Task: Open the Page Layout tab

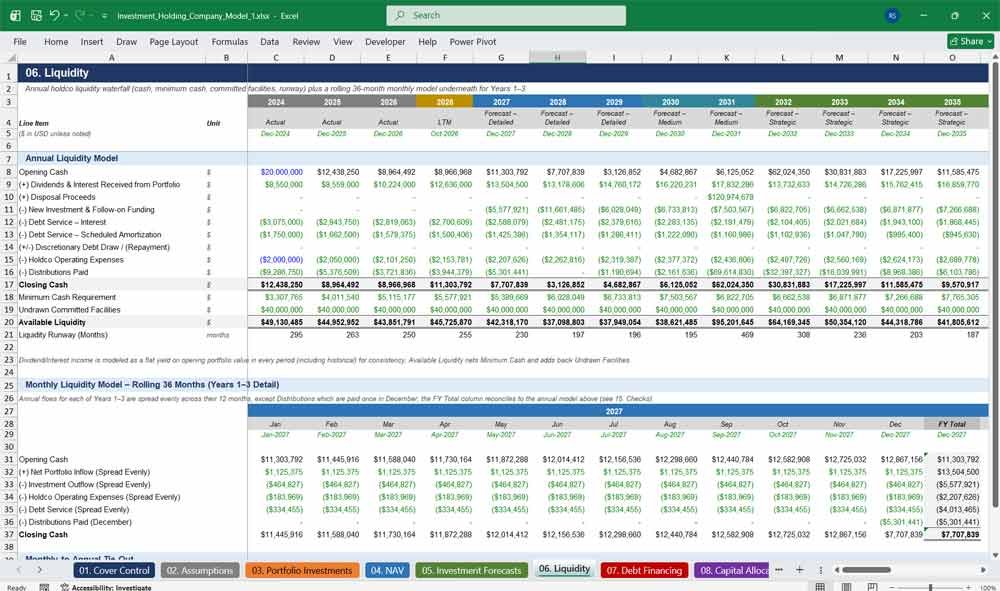Action: point(173,41)
